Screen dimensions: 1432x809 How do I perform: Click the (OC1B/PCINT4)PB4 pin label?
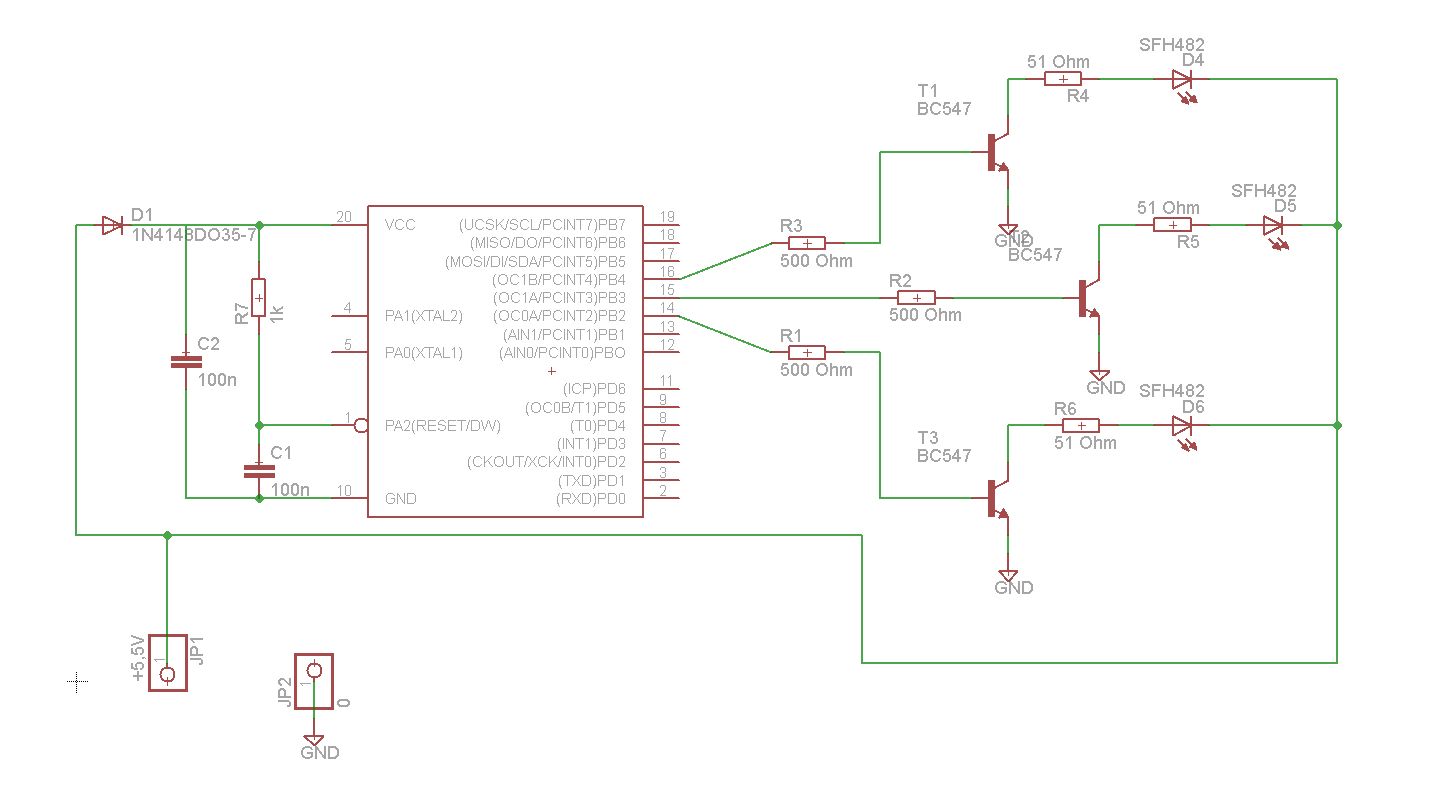(559, 279)
